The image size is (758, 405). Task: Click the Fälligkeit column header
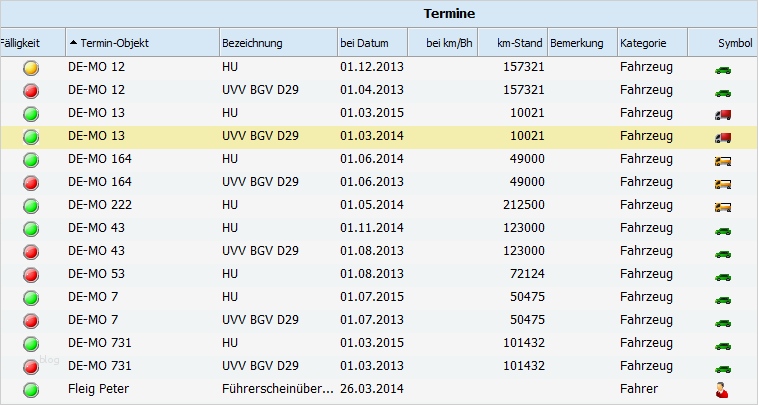coord(20,43)
